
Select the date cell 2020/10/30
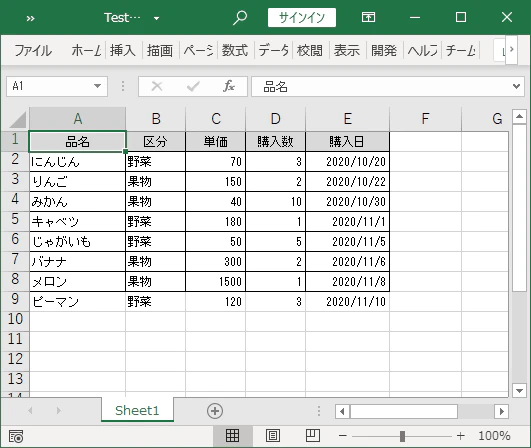[347, 201]
